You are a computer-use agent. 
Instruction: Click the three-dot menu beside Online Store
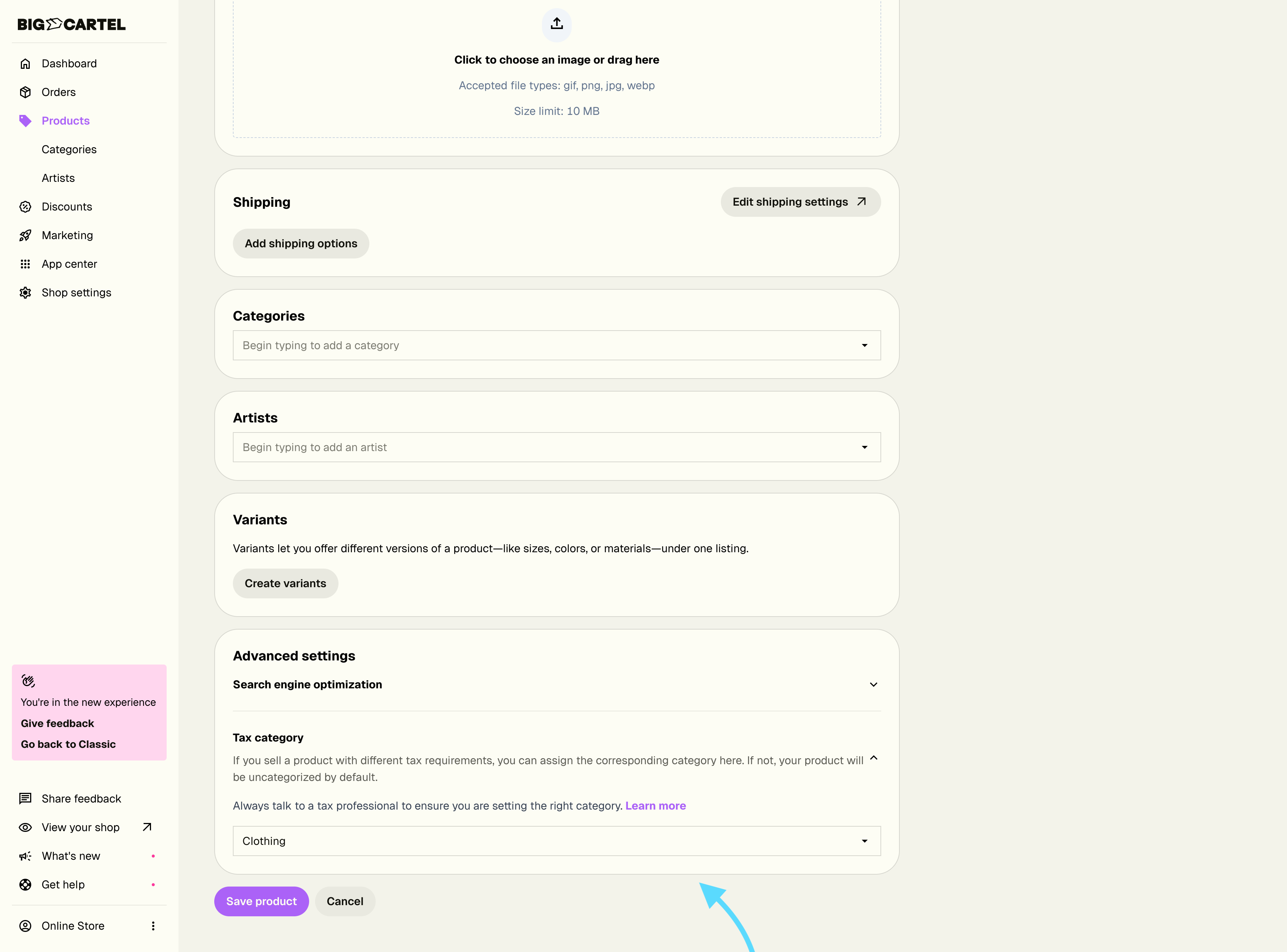click(x=153, y=926)
